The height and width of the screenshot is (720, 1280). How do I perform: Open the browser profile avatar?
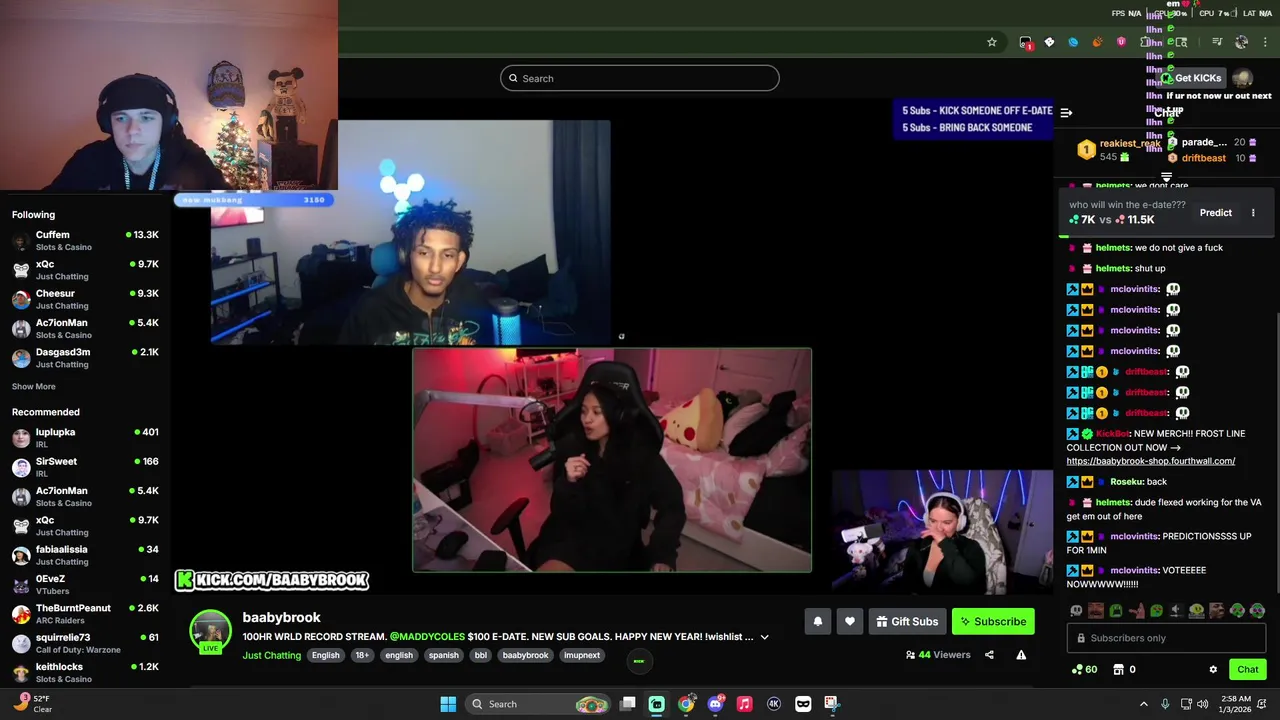1241,42
